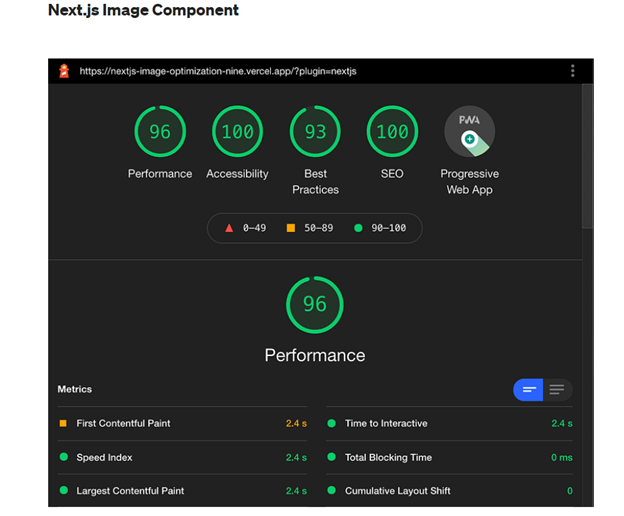Click the Cumulative Layout Shift value 0
This screenshot has width=624, height=516.
pos(569,491)
